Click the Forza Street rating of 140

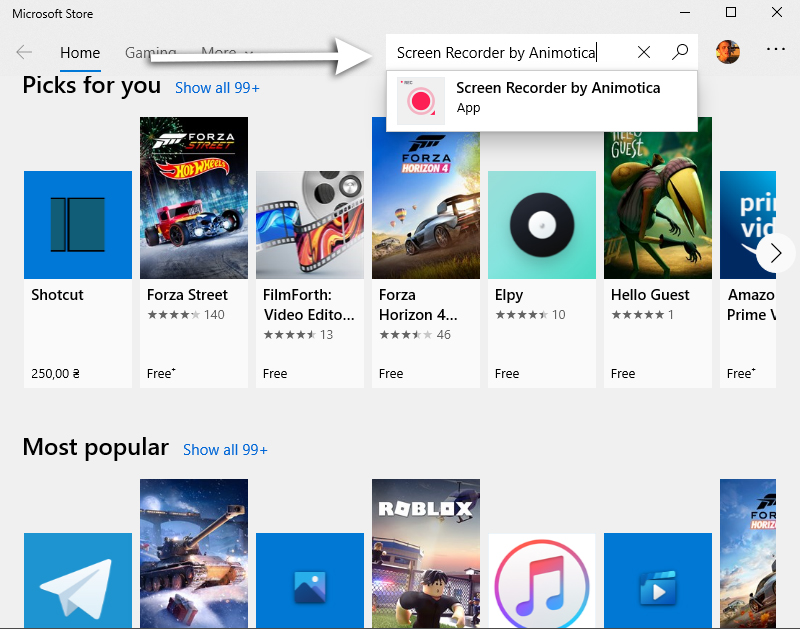186,315
